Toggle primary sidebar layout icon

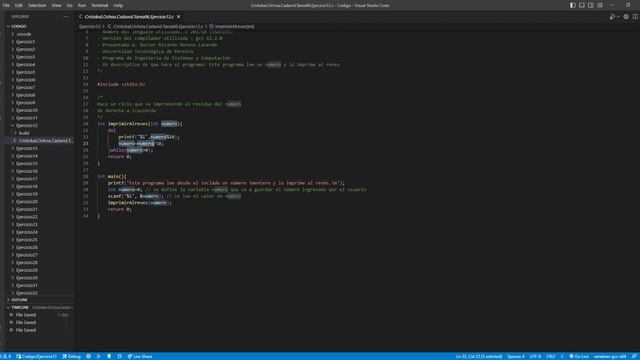(573, 5)
